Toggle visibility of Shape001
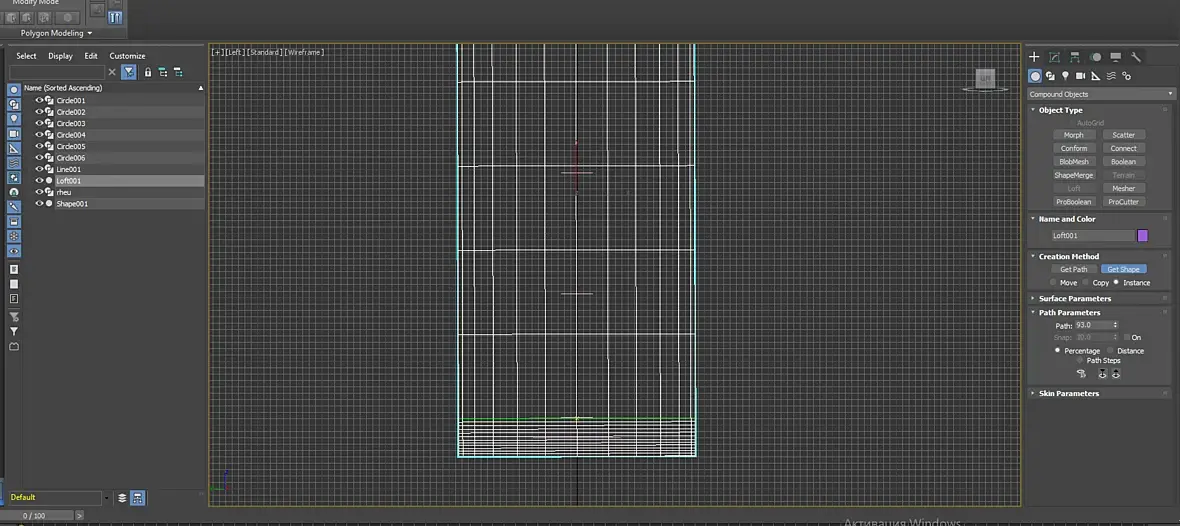1180x526 pixels. (39, 203)
